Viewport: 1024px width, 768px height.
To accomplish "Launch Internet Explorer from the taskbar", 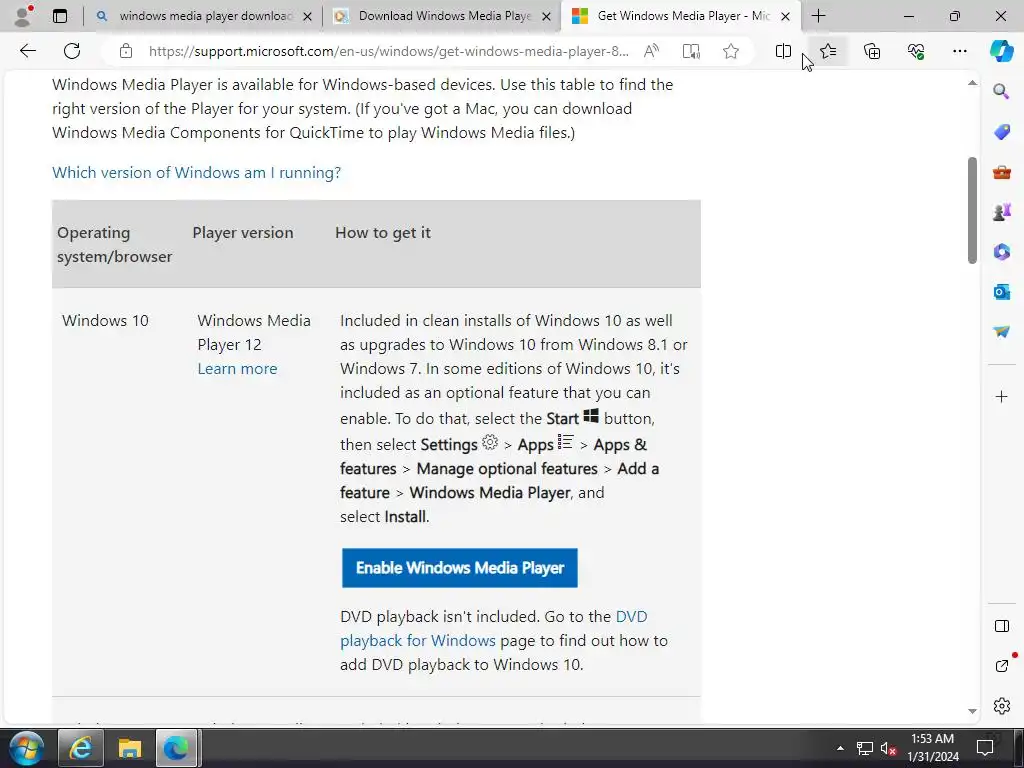I will pos(81,748).
